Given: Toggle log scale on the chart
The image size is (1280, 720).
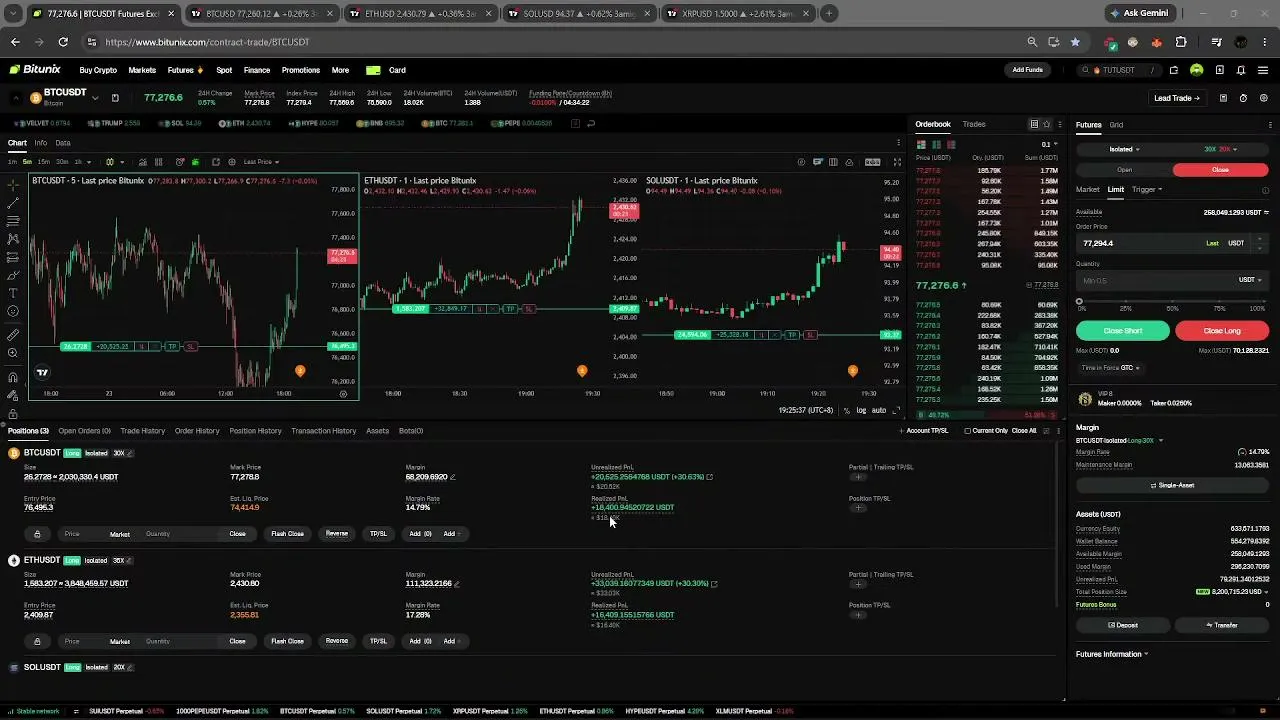Looking at the screenshot, I should click(x=861, y=410).
